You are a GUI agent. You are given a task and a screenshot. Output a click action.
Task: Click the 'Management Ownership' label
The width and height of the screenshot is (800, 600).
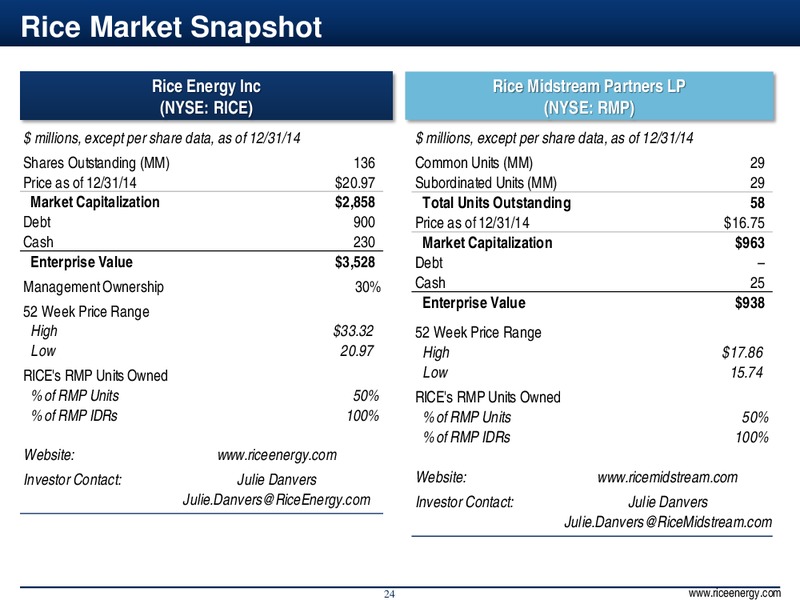(93, 287)
